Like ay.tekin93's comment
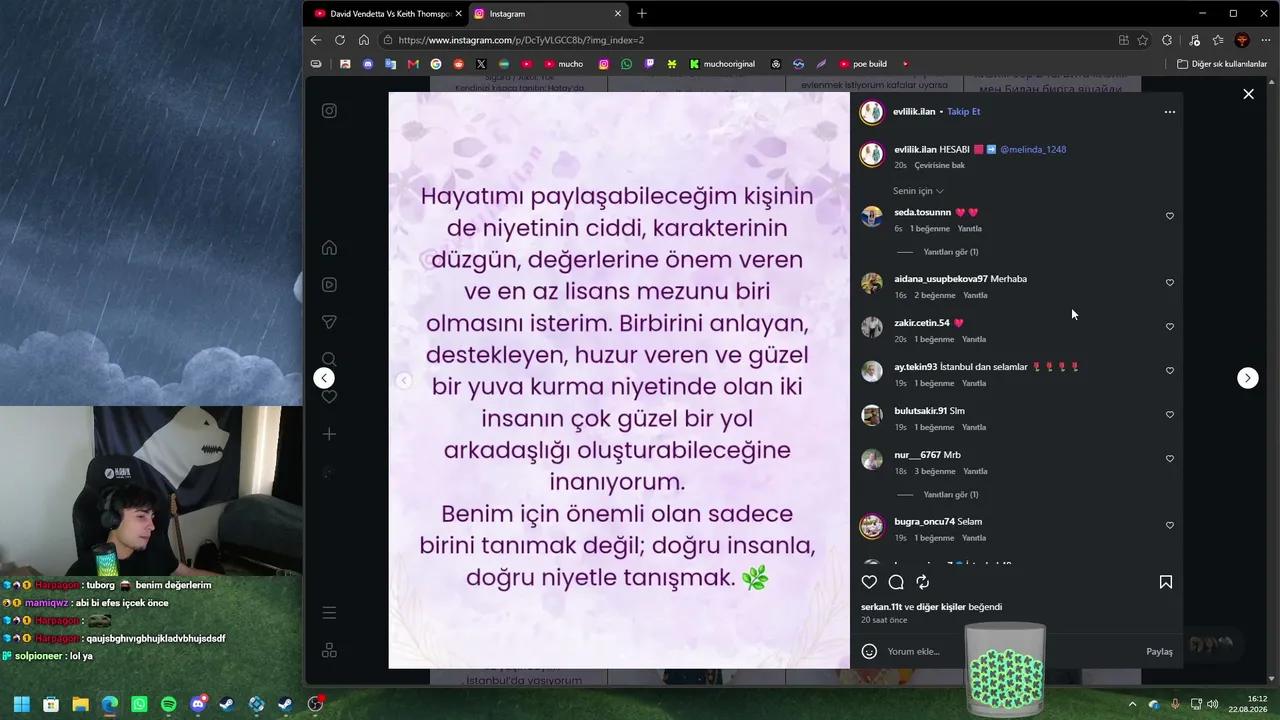 (x=1170, y=371)
